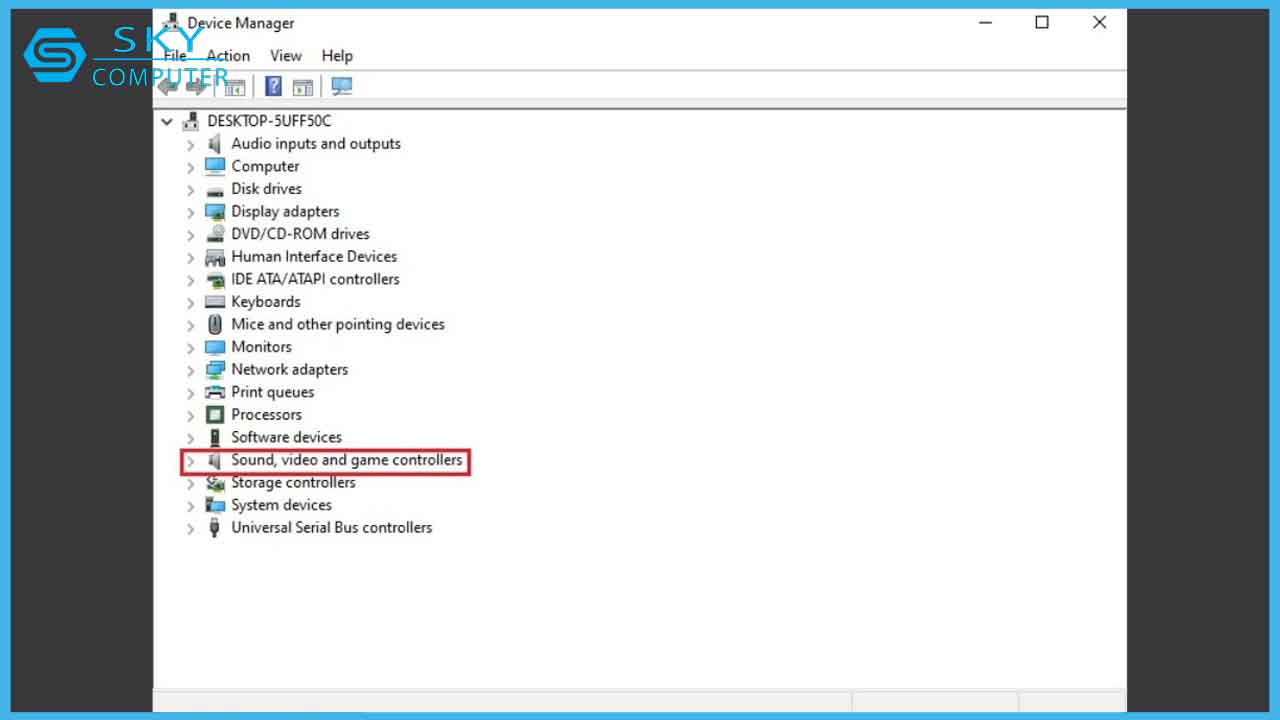This screenshot has width=1280, height=720.
Task: Open the Help menu
Action: point(337,56)
